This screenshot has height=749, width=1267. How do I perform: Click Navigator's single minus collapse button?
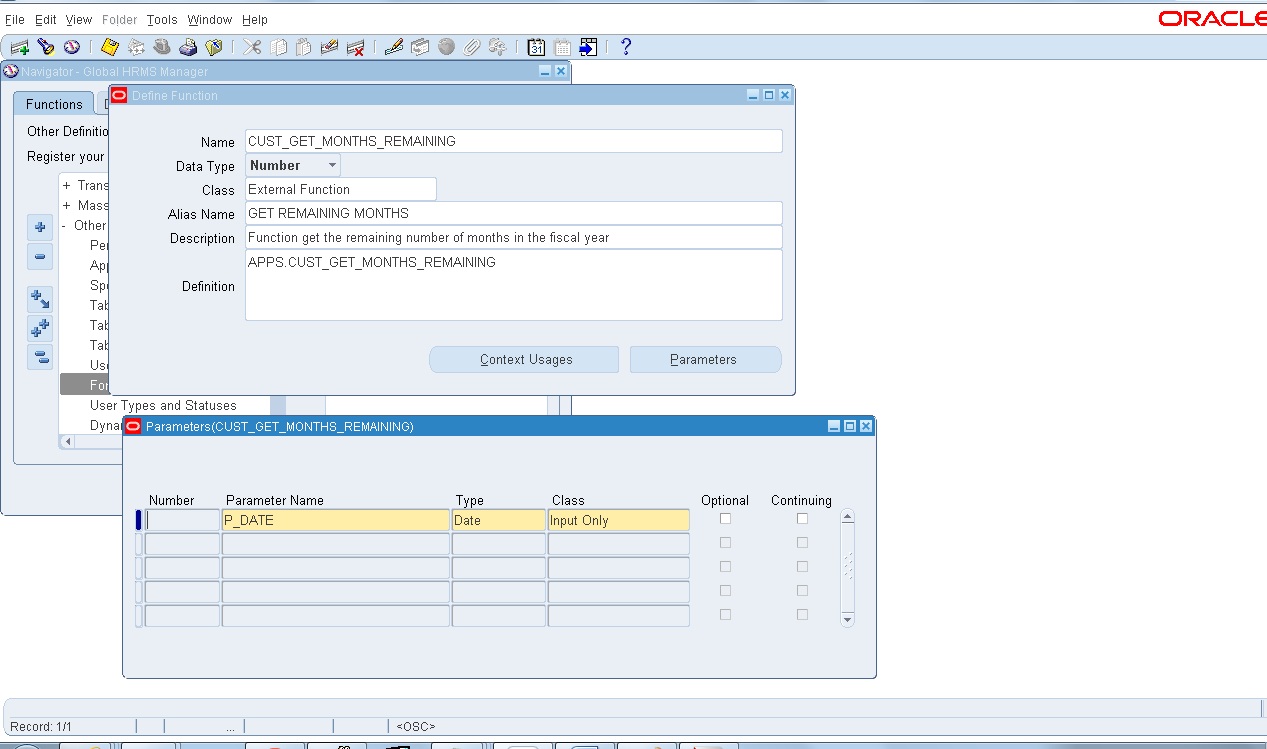40,256
